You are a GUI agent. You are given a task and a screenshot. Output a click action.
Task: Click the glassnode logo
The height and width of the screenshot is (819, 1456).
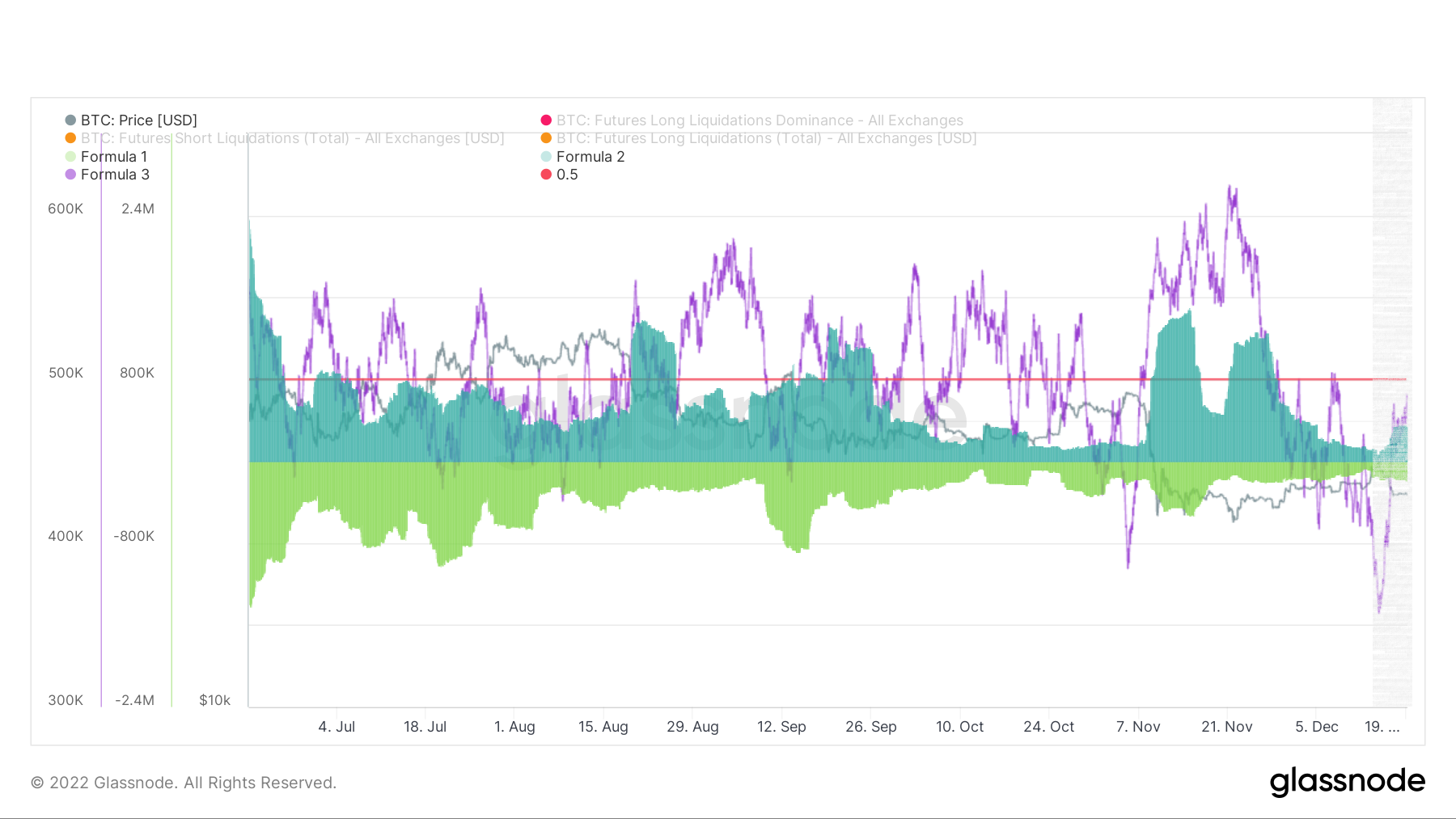coord(1347,782)
